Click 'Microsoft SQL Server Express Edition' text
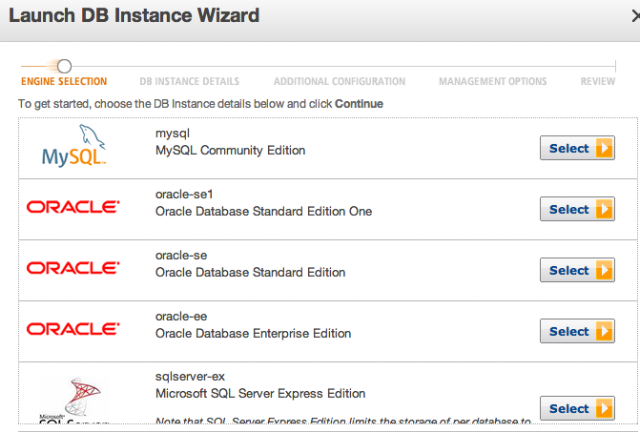640x433 pixels. tap(260, 393)
